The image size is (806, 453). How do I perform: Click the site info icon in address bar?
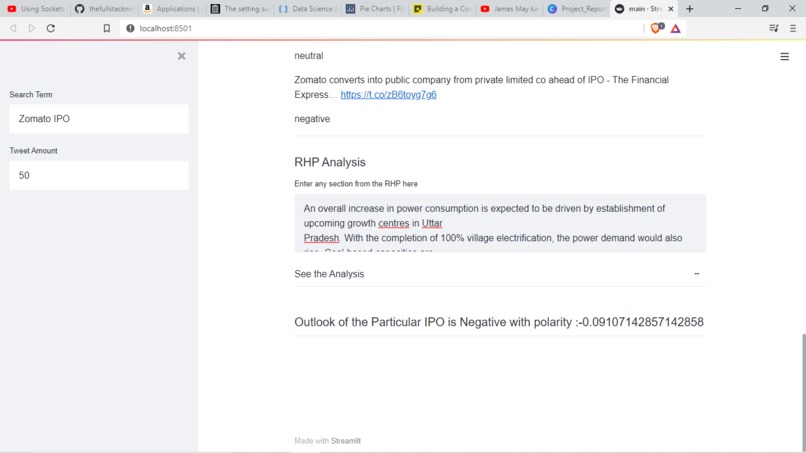point(130,28)
